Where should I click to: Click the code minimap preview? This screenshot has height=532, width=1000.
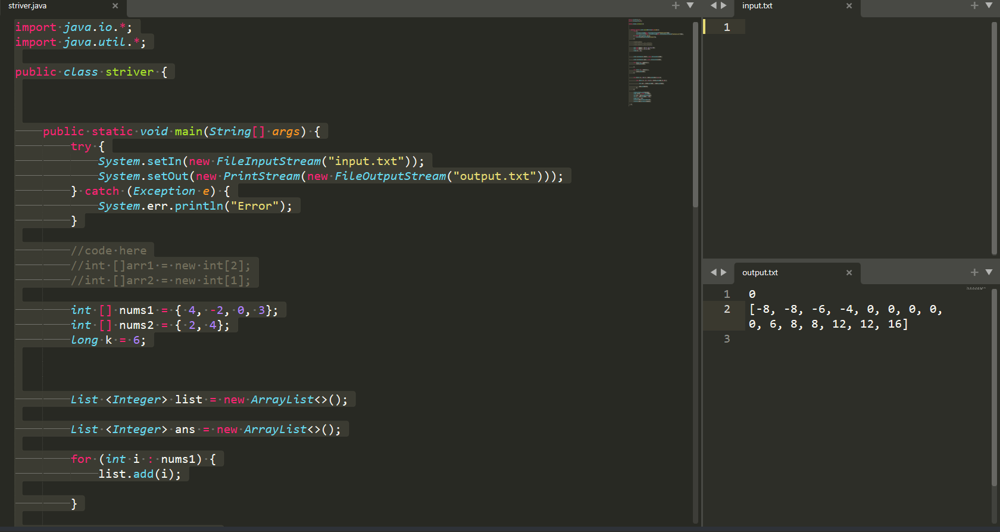[656, 62]
